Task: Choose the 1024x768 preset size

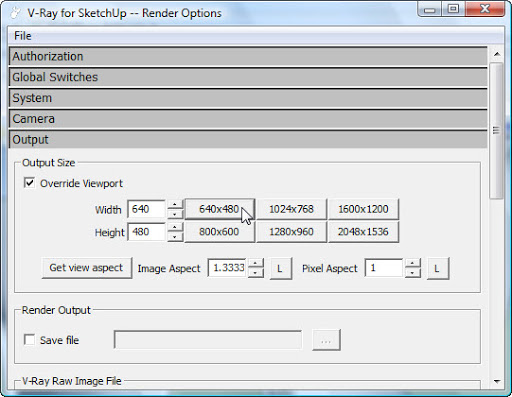Action: click(291, 209)
